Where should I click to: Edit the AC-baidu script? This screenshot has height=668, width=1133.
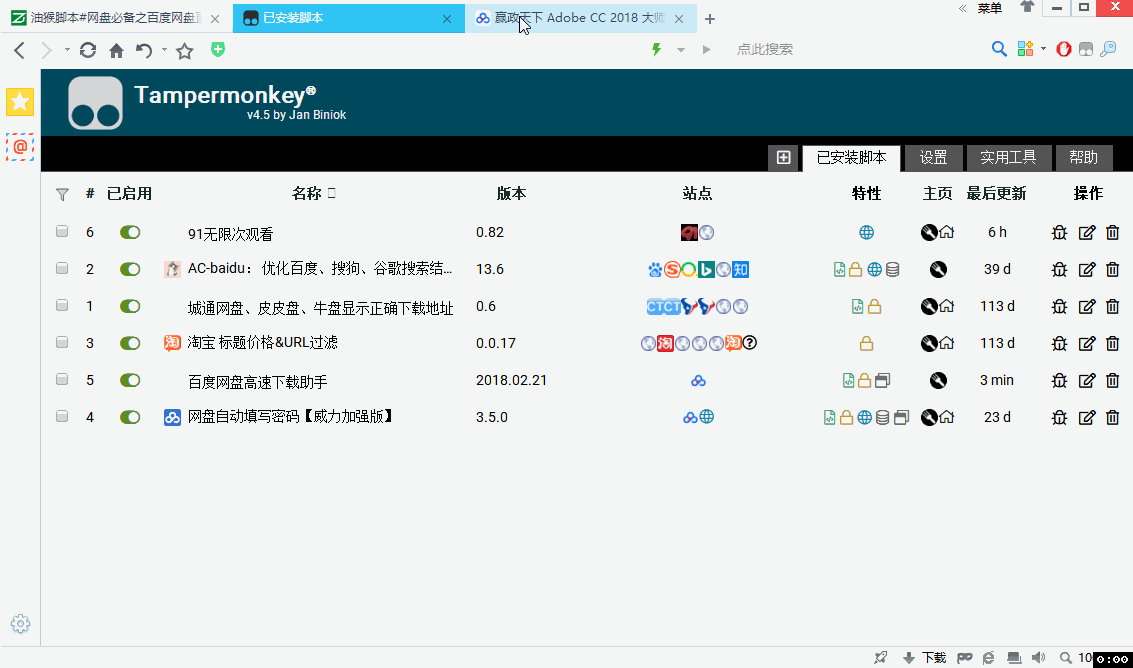[1086, 269]
